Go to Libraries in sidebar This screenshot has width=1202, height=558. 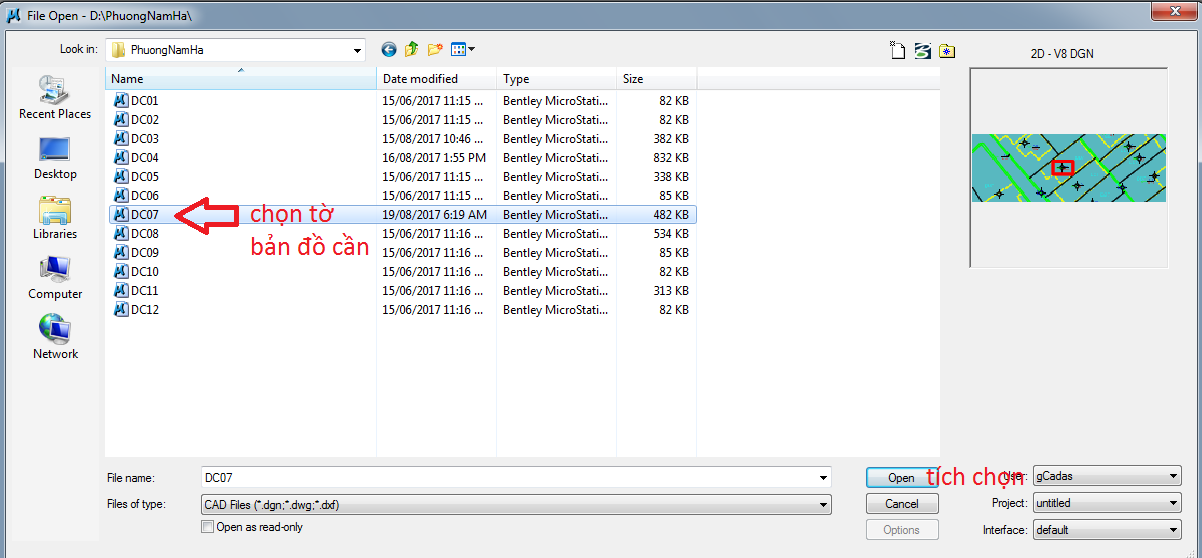54,218
